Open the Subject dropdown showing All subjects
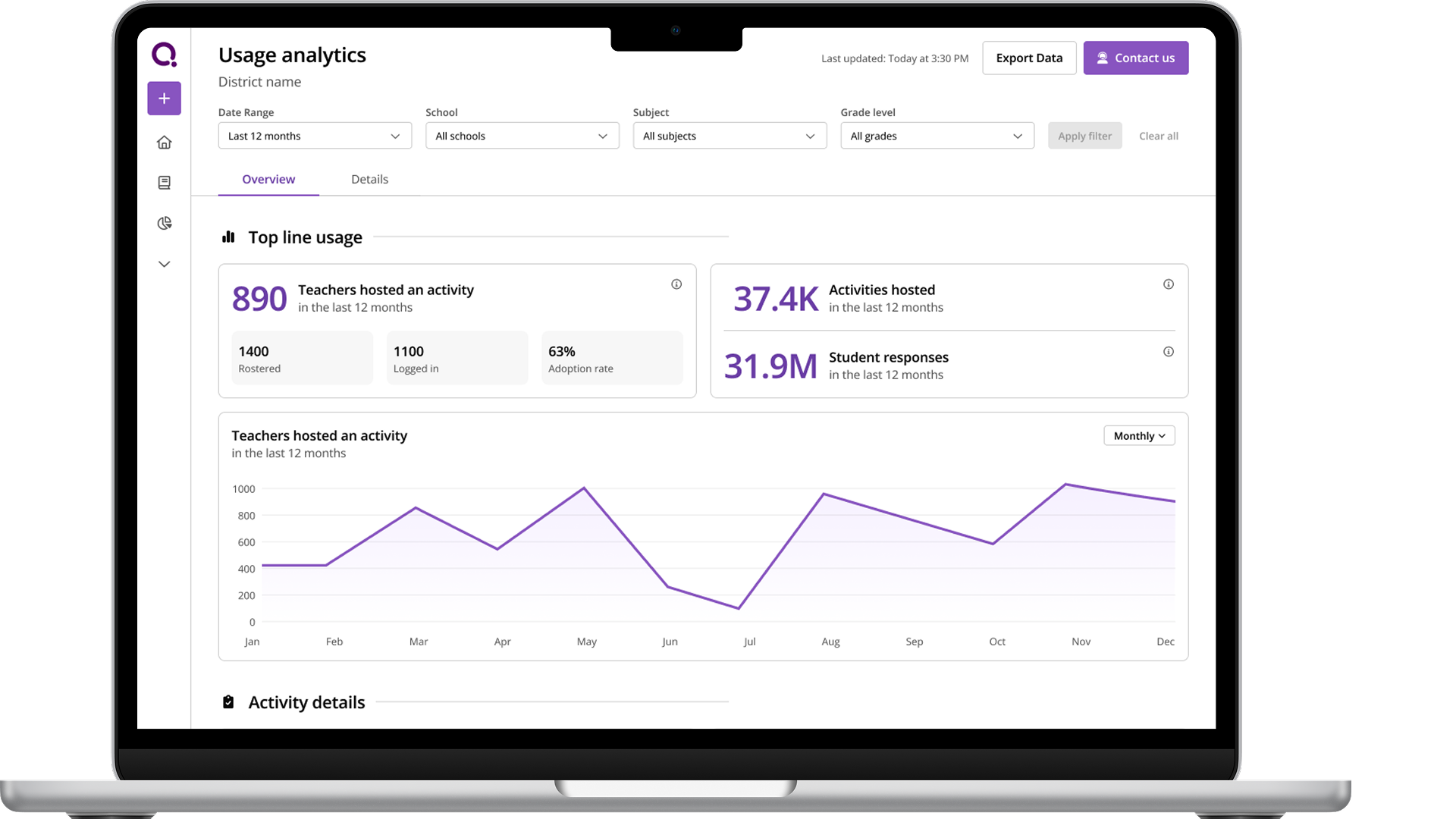 [x=729, y=136]
